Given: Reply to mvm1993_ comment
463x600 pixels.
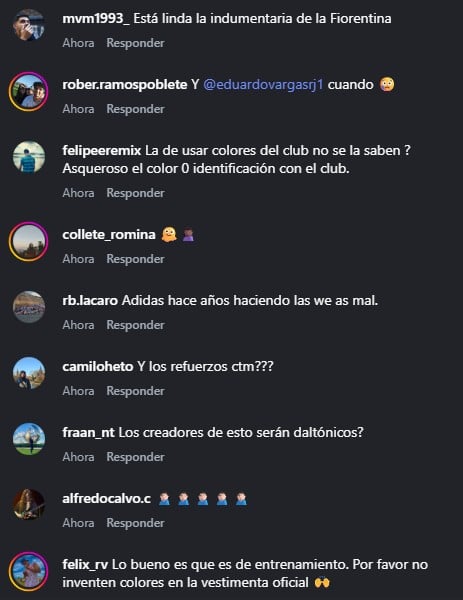Looking at the screenshot, I should tap(135, 43).
